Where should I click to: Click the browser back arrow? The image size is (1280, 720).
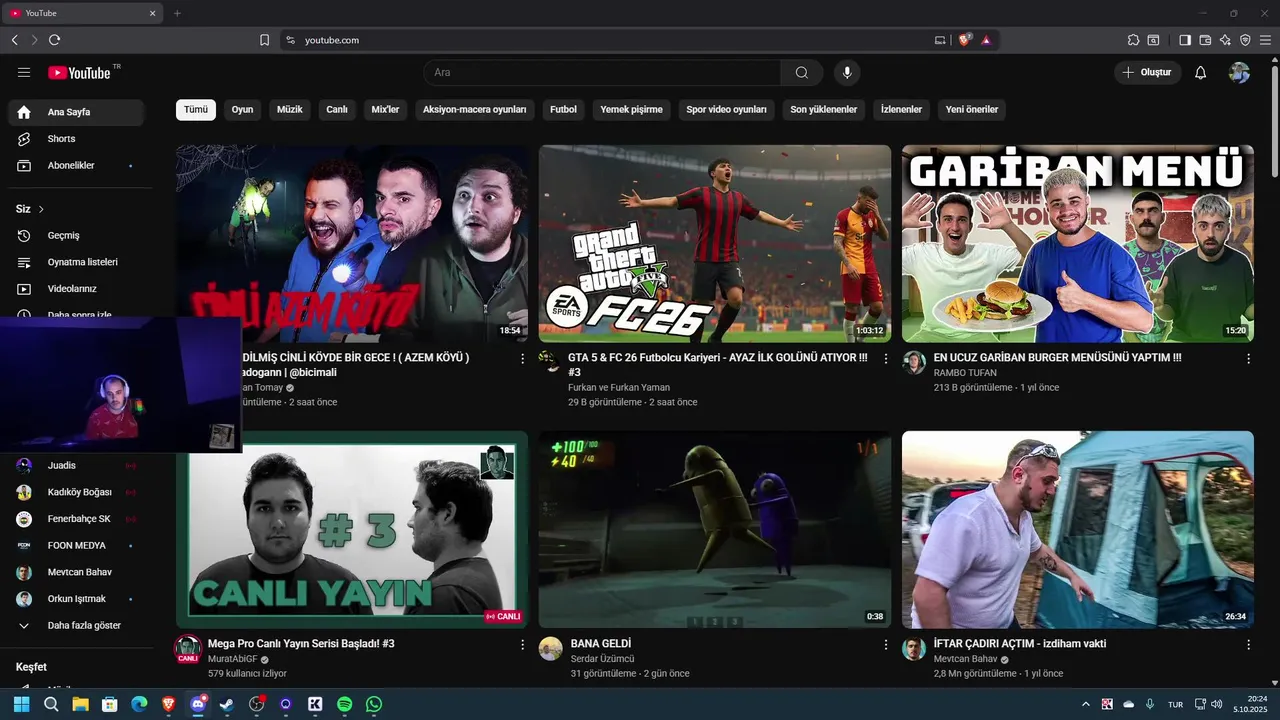tap(14, 40)
